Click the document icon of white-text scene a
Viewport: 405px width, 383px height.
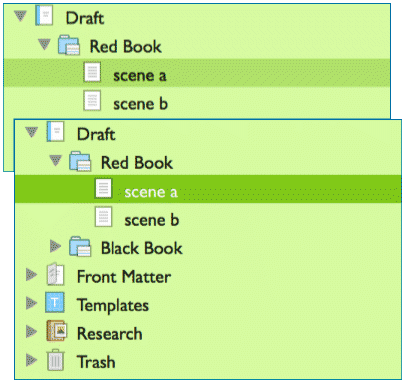[103, 188]
